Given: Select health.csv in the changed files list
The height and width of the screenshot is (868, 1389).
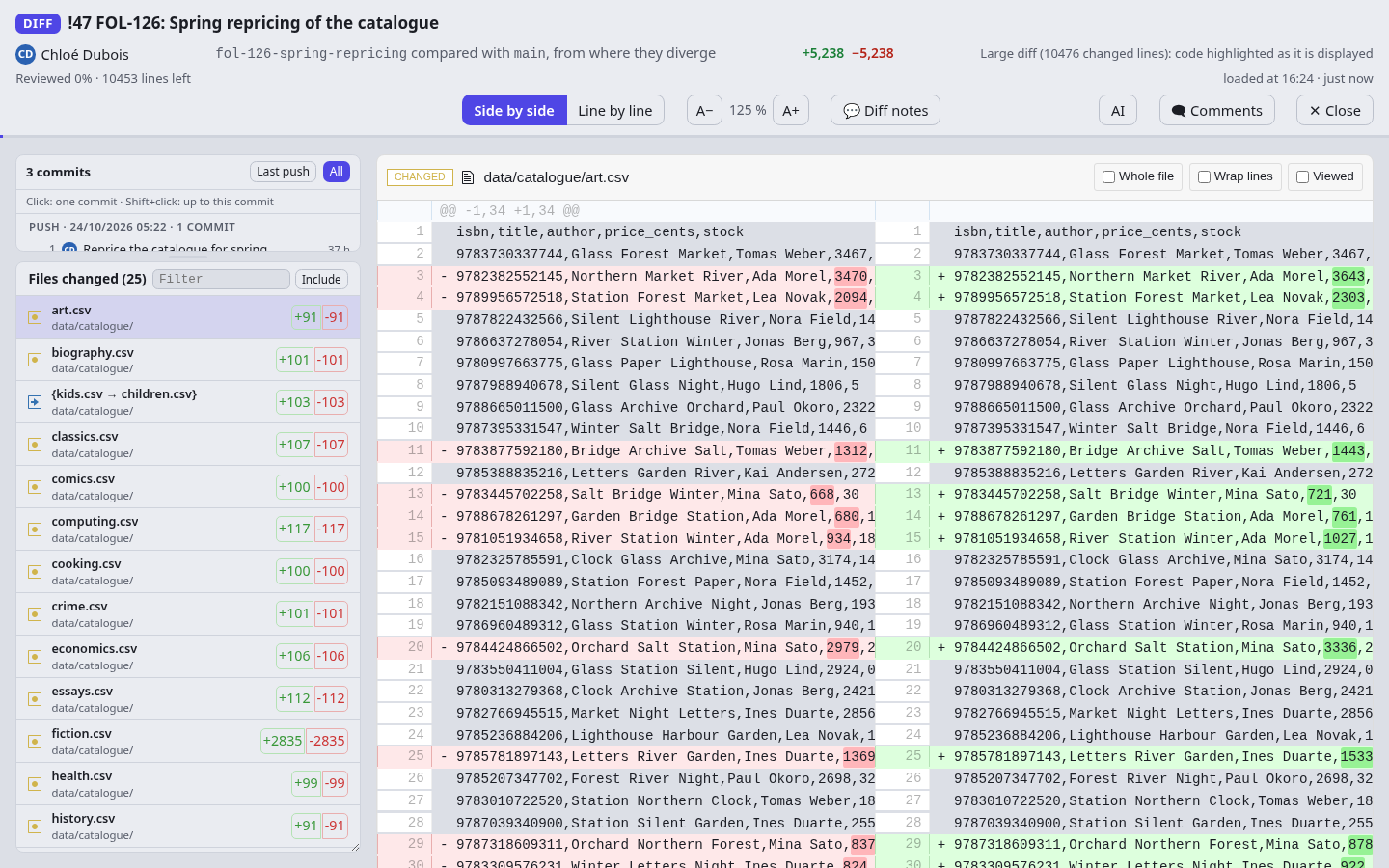Looking at the screenshot, I should tap(188, 784).
